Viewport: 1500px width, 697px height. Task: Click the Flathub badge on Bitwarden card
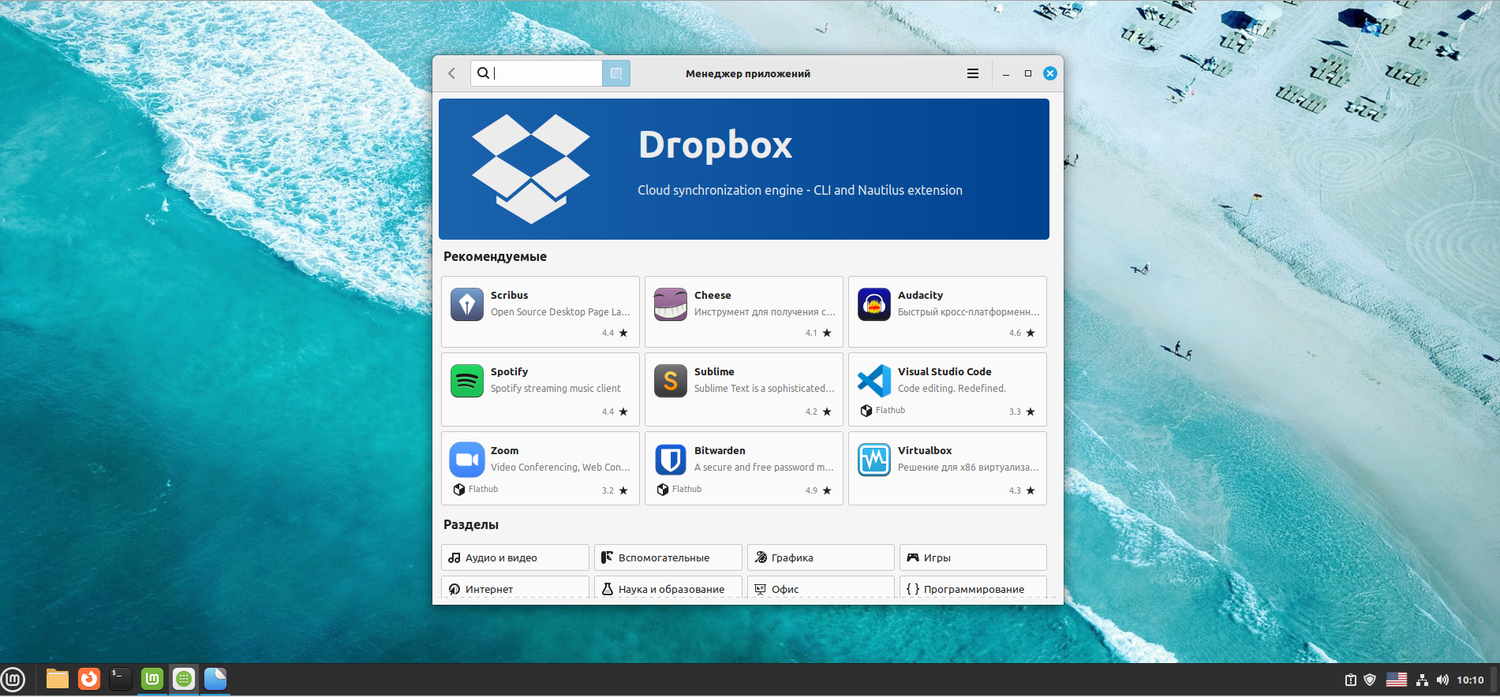tap(679, 489)
